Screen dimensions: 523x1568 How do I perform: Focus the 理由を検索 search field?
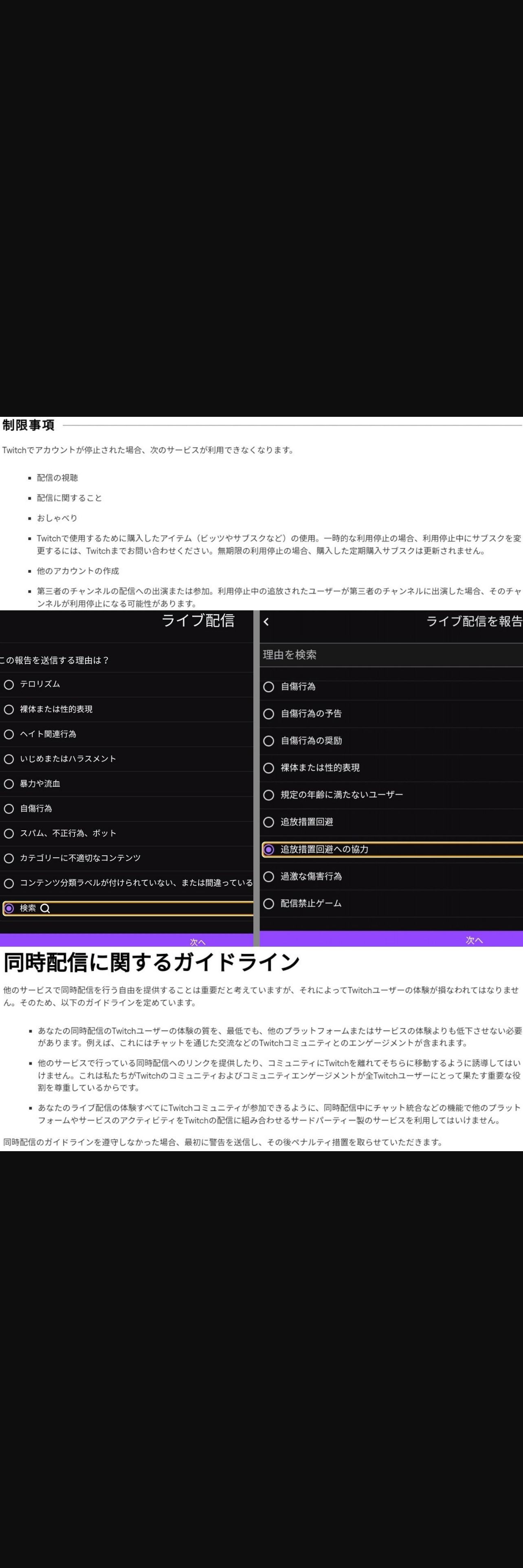tap(391, 655)
